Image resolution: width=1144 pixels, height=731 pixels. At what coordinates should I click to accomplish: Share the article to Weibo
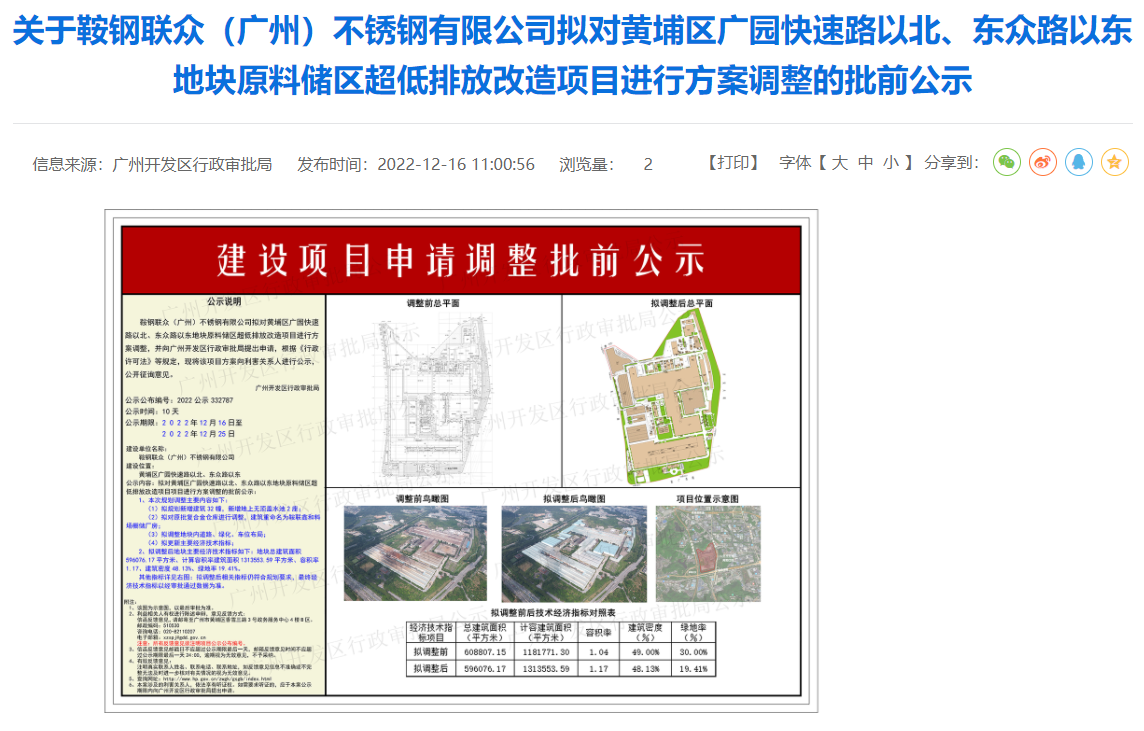[x=1043, y=163]
